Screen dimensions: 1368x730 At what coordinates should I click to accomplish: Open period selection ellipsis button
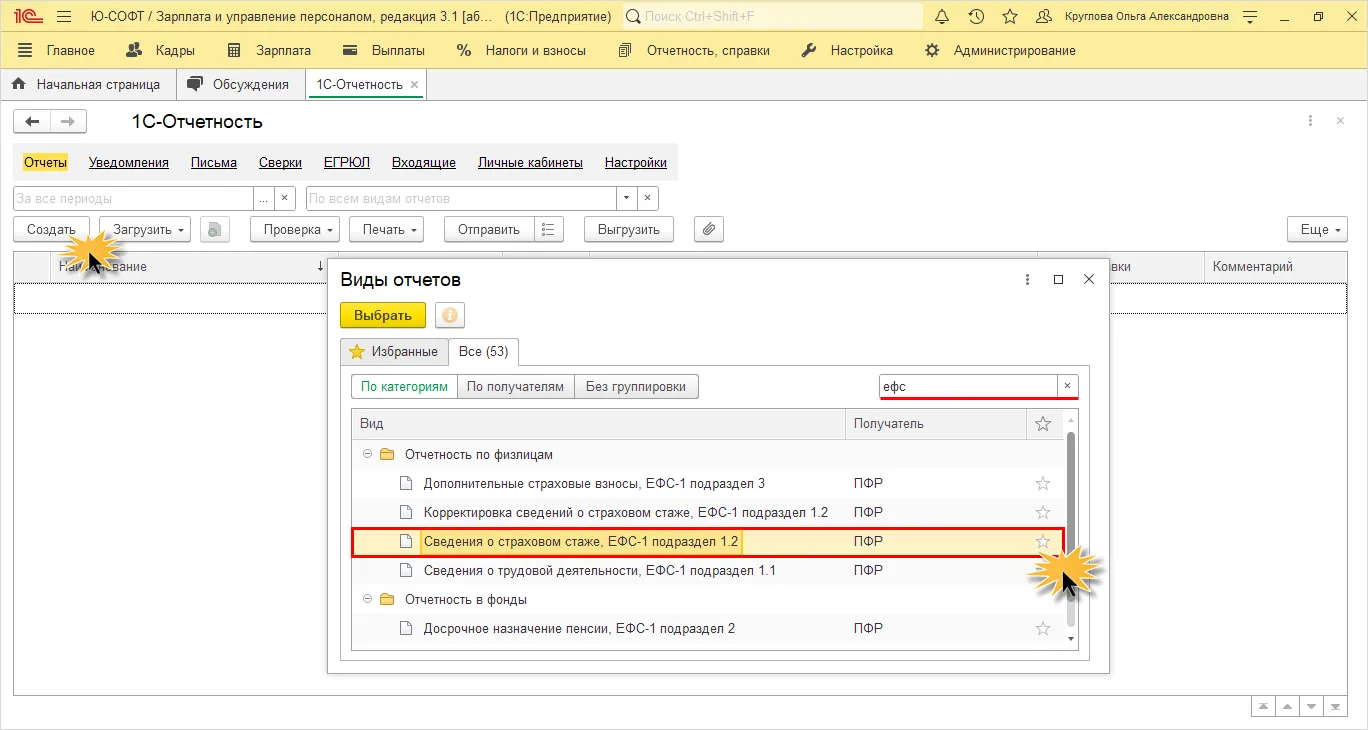tap(264, 198)
